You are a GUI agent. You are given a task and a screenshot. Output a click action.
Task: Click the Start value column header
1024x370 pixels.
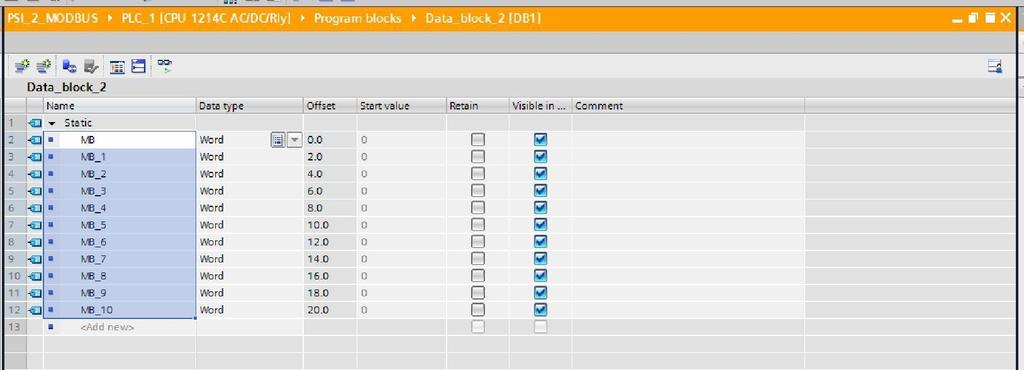(x=402, y=106)
